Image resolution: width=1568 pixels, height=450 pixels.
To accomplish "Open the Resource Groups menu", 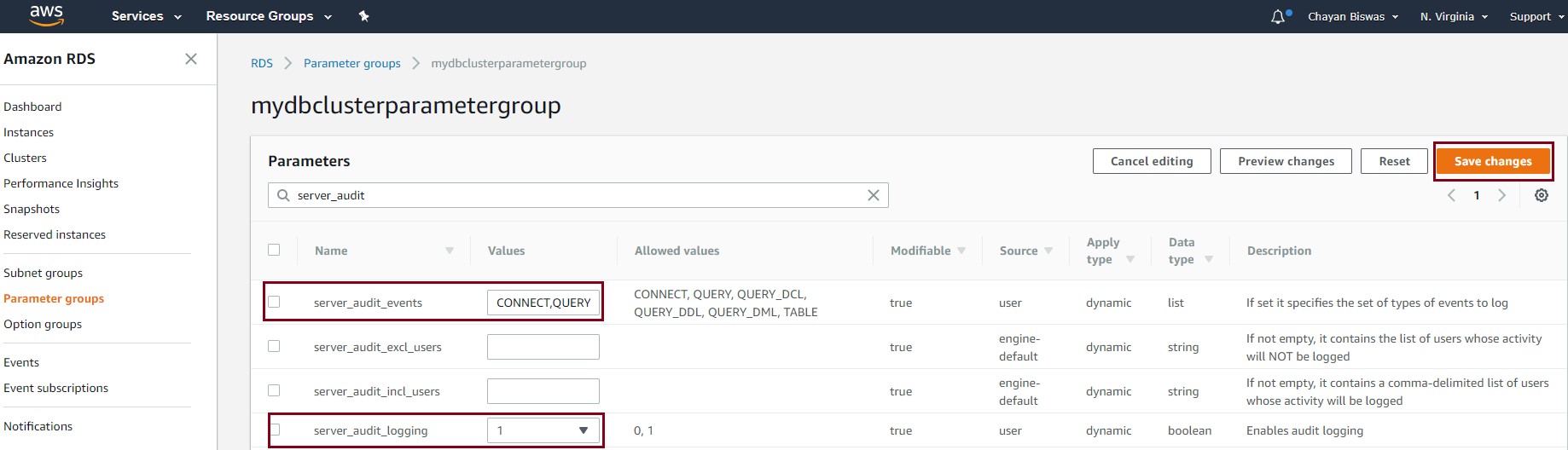I will 269,16.
